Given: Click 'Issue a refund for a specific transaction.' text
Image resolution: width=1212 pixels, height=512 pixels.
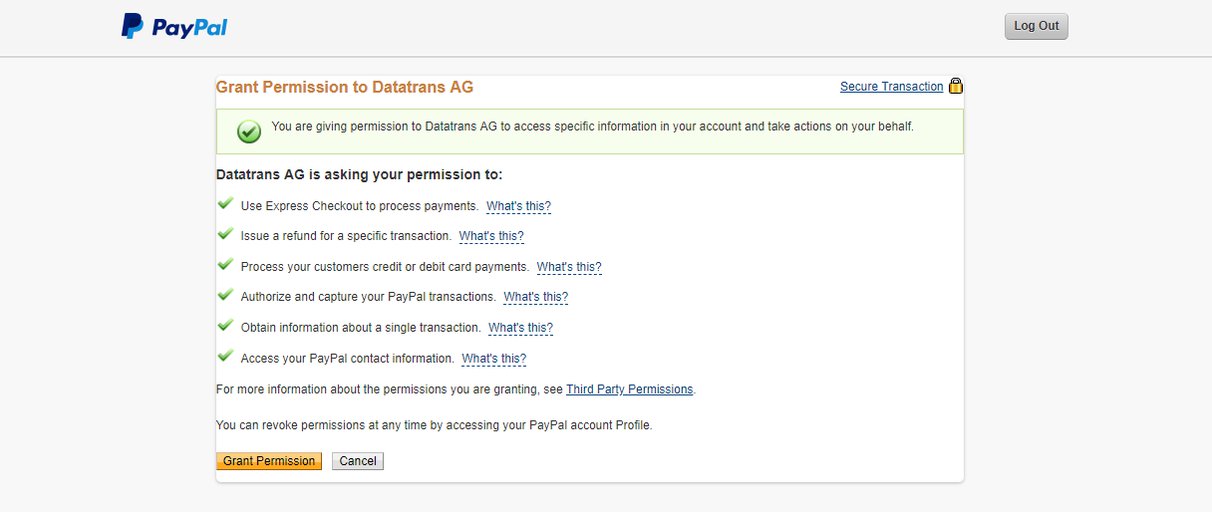Looking at the screenshot, I should point(346,236).
